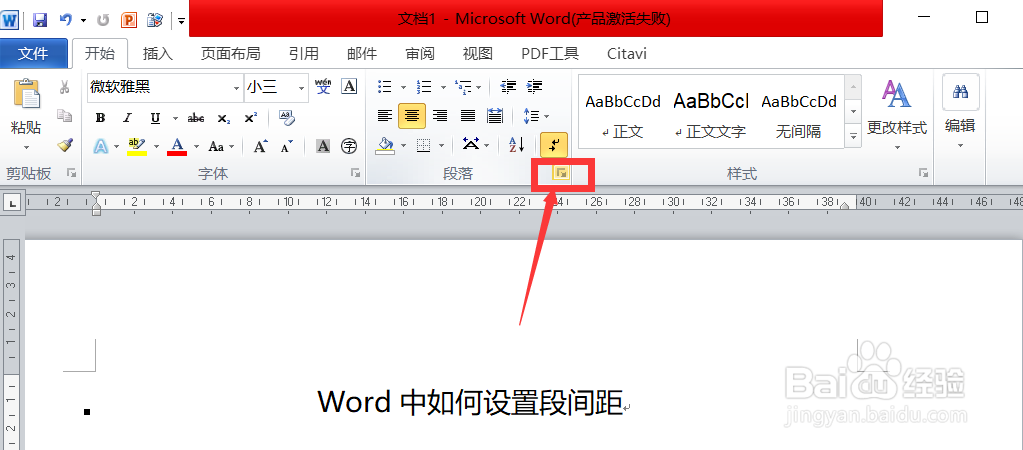Screen dimensions: 1023x450
Task: Click the Grow Font icon
Action: 260,146
